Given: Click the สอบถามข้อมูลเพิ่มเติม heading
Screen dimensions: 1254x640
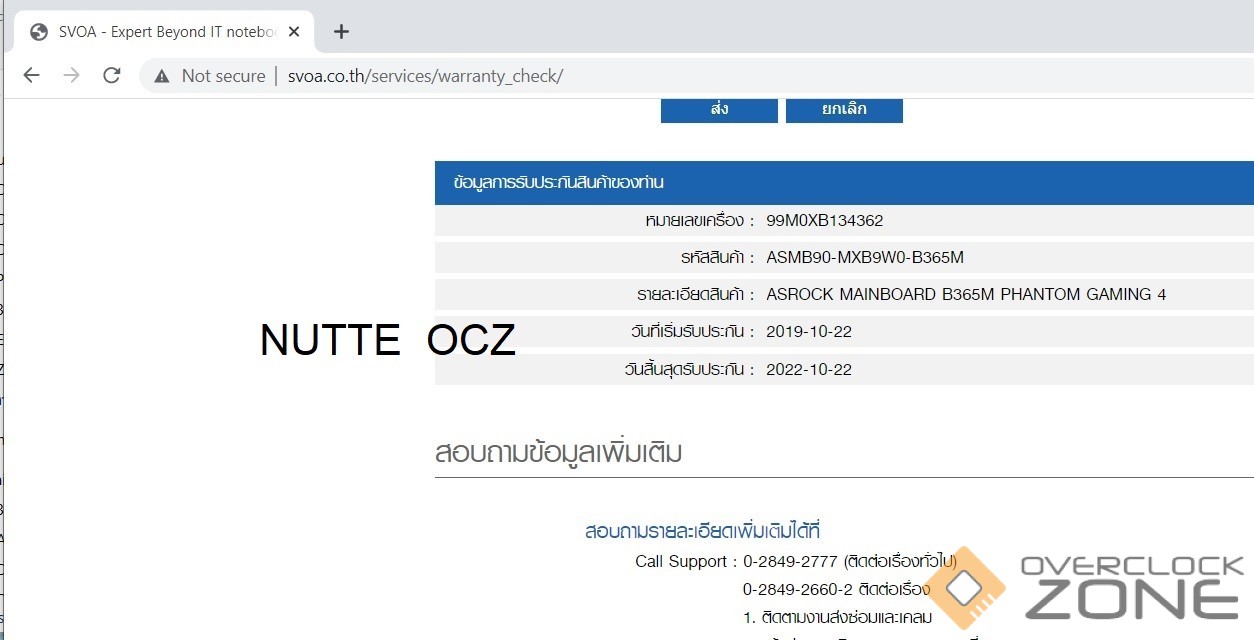Looking at the screenshot, I should pyautogui.click(x=559, y=453).
